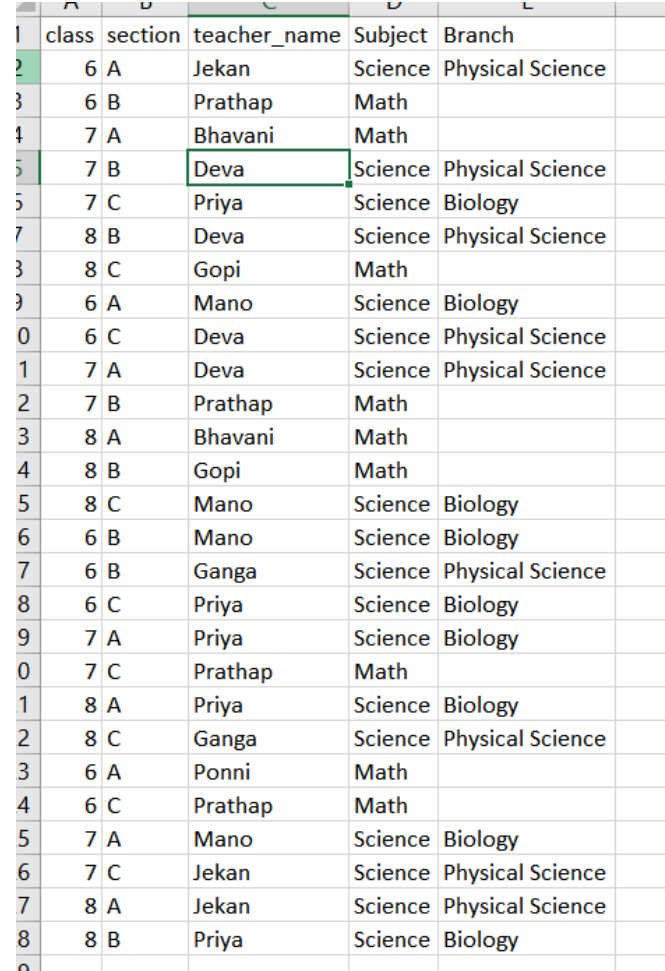The image size is (665, 971).
Task: Select Biology in the last data row
Action: point(481,940)
